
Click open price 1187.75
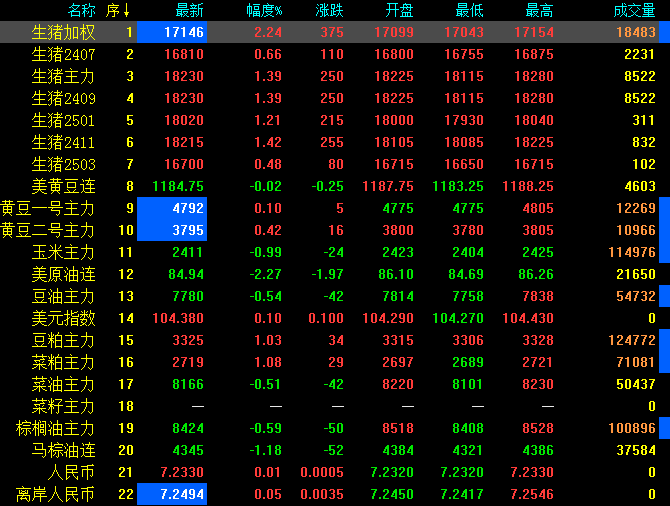(x=388, y=186)
